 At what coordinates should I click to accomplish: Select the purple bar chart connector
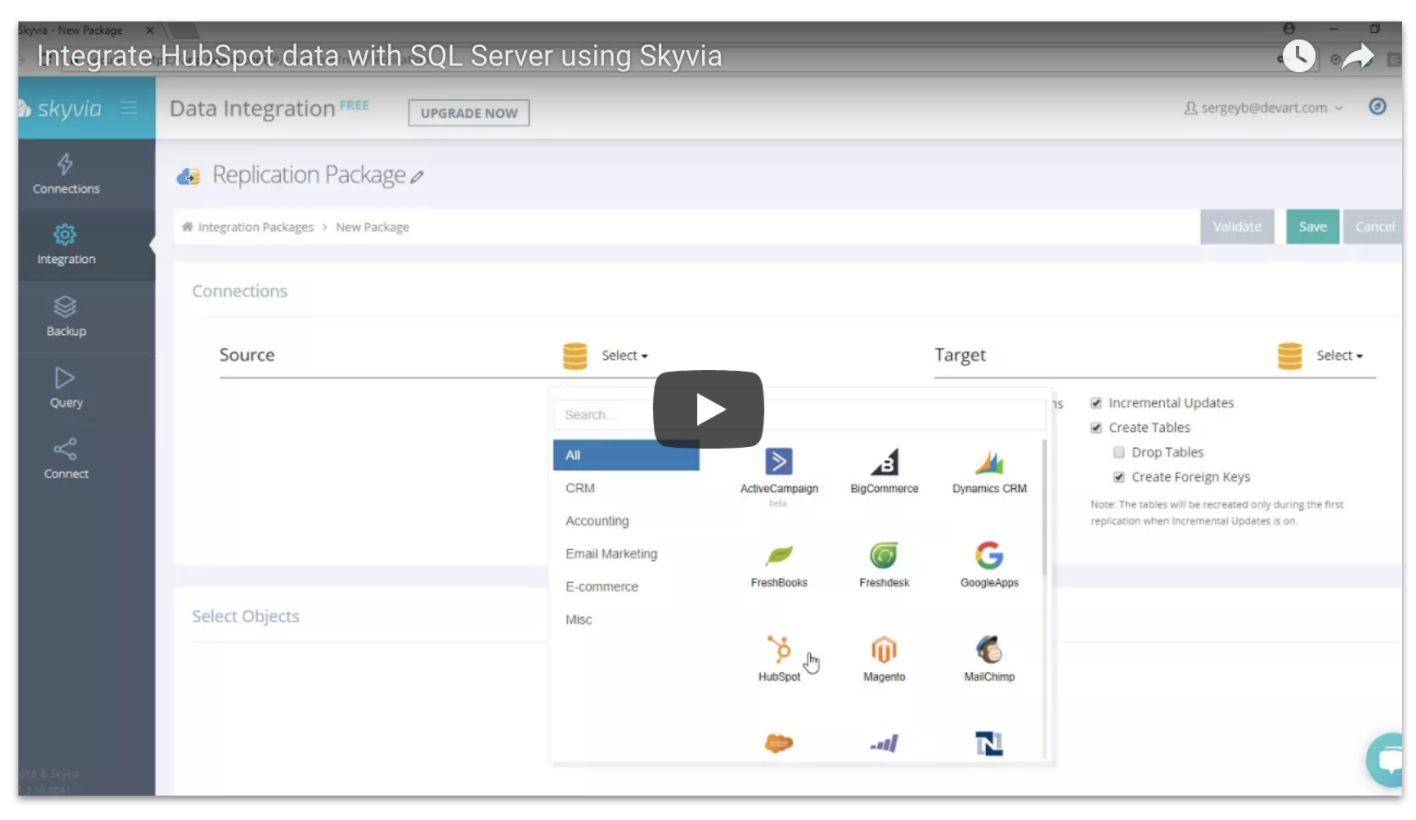click(x=884, y=744)
